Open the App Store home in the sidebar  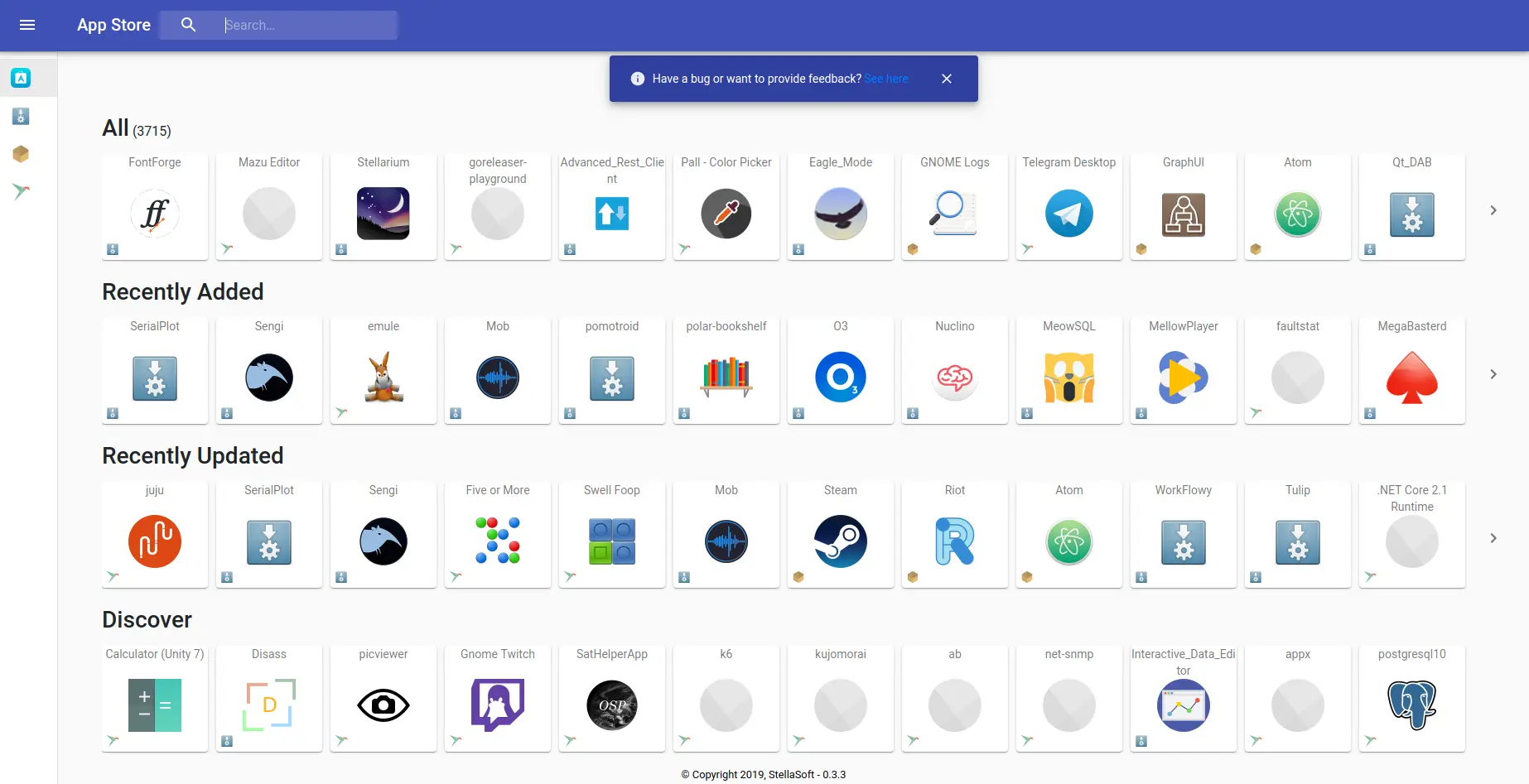click(20, 77)
